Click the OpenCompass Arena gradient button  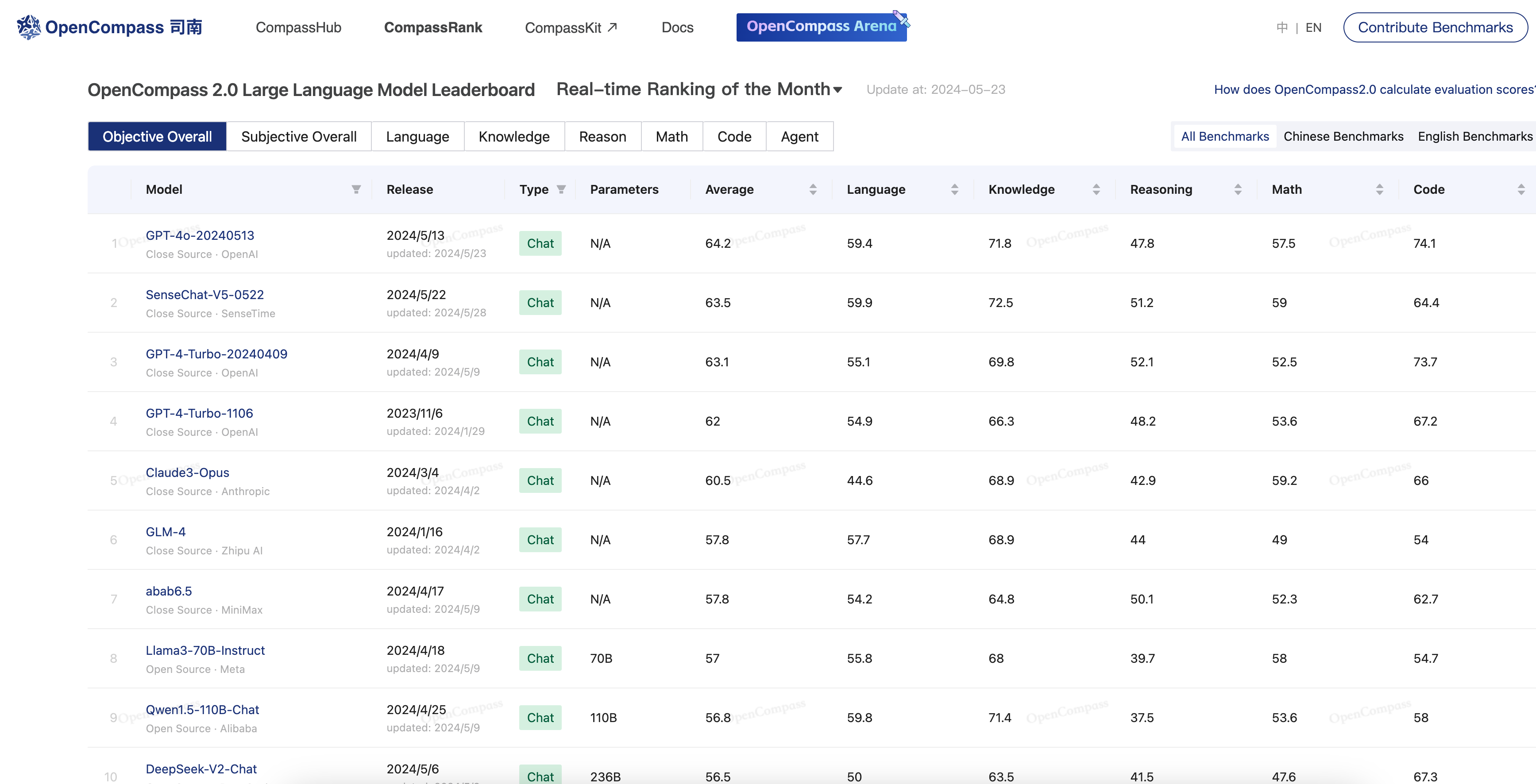tap(822, 26)
